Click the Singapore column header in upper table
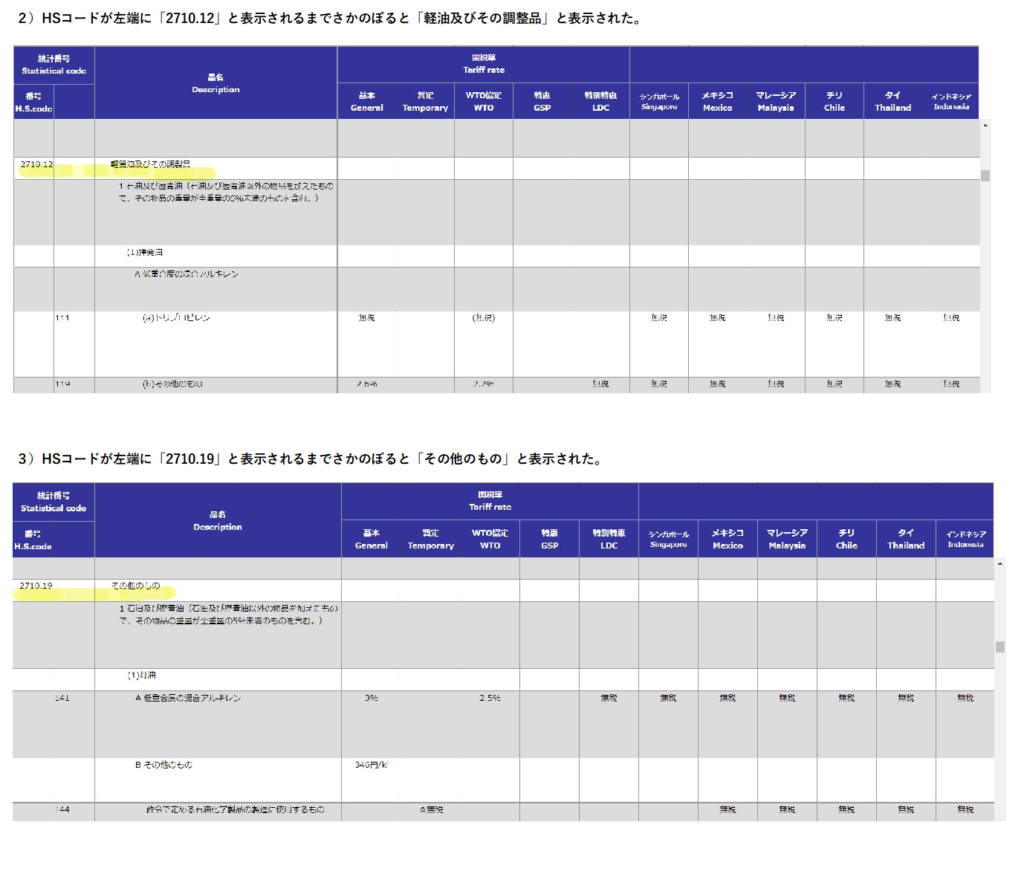The width and height of the screenshot is (1024, 874). point(659,102)
